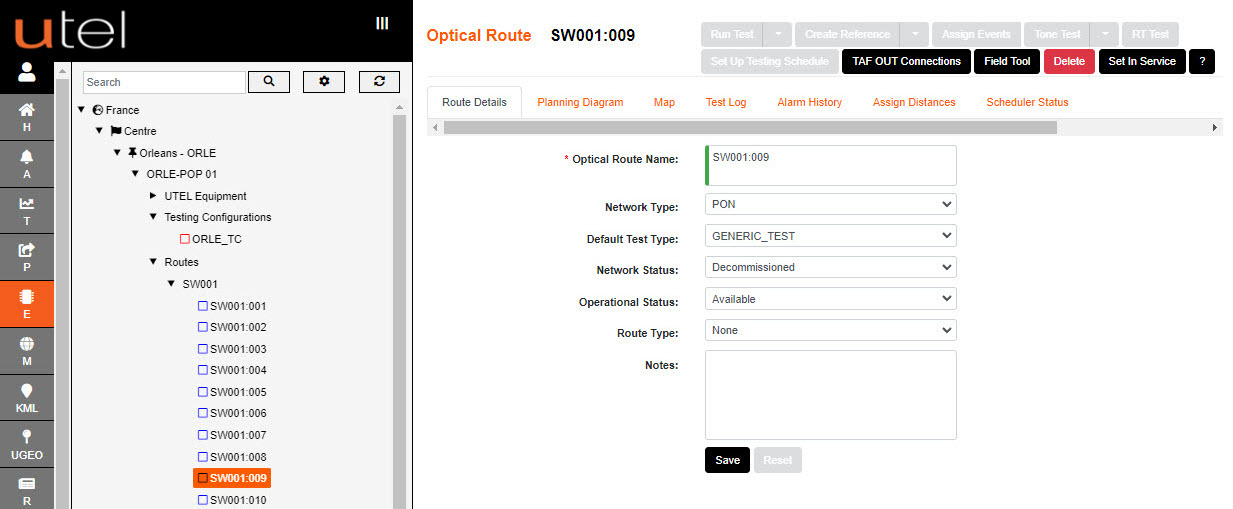Collapse the Centre tree node
Screen dimensions: 1233x509
pyautogui.click(x=99, y=131)
